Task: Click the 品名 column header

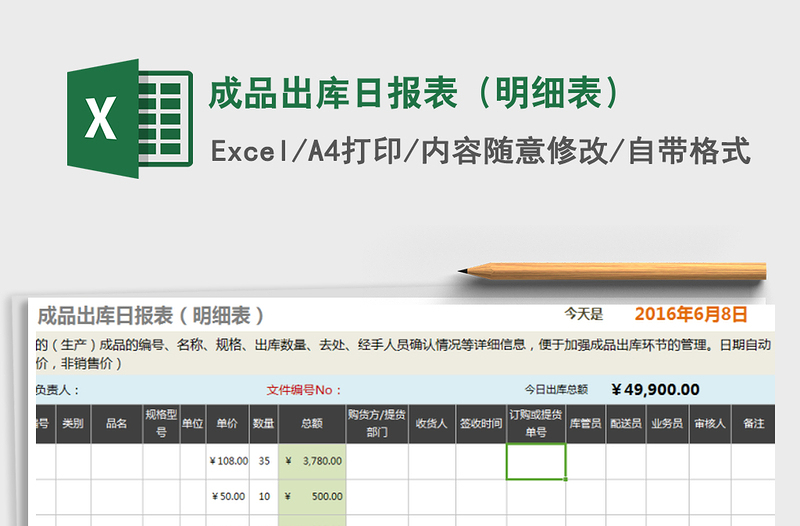Action: [x=117, y=423]
